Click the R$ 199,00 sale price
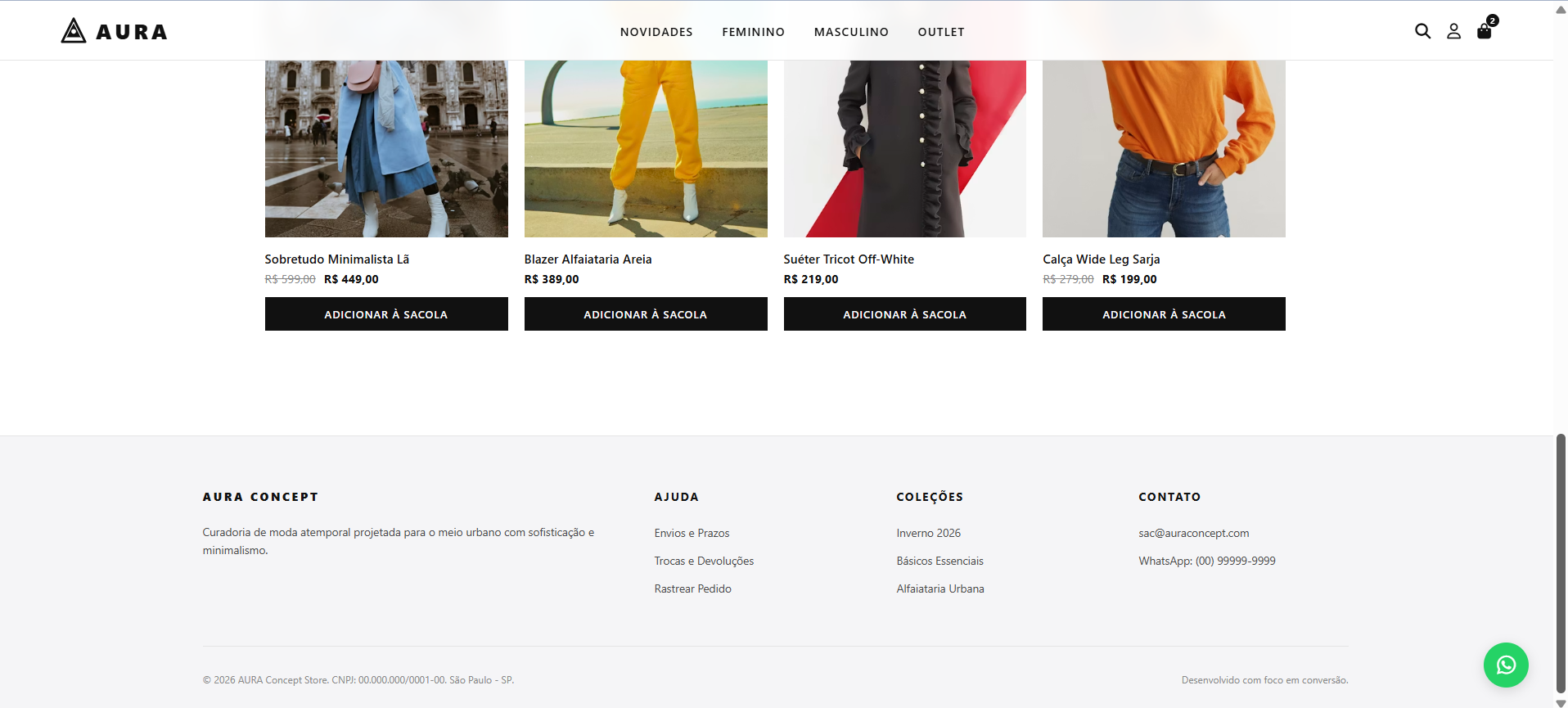The height and width of the screenshot is (708, 1568). coord(1129,279)
